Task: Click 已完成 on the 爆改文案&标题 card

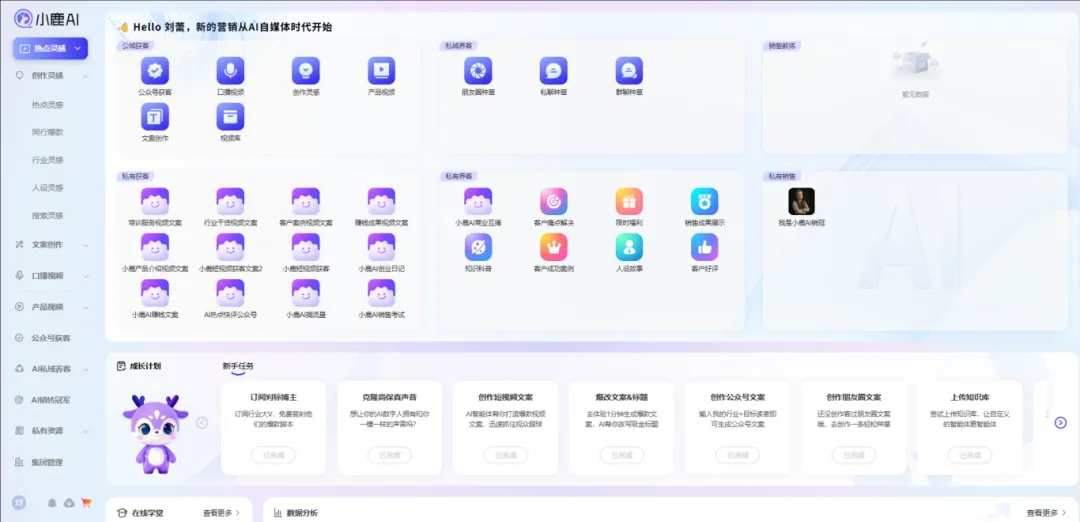Action: tap(621, 455)
